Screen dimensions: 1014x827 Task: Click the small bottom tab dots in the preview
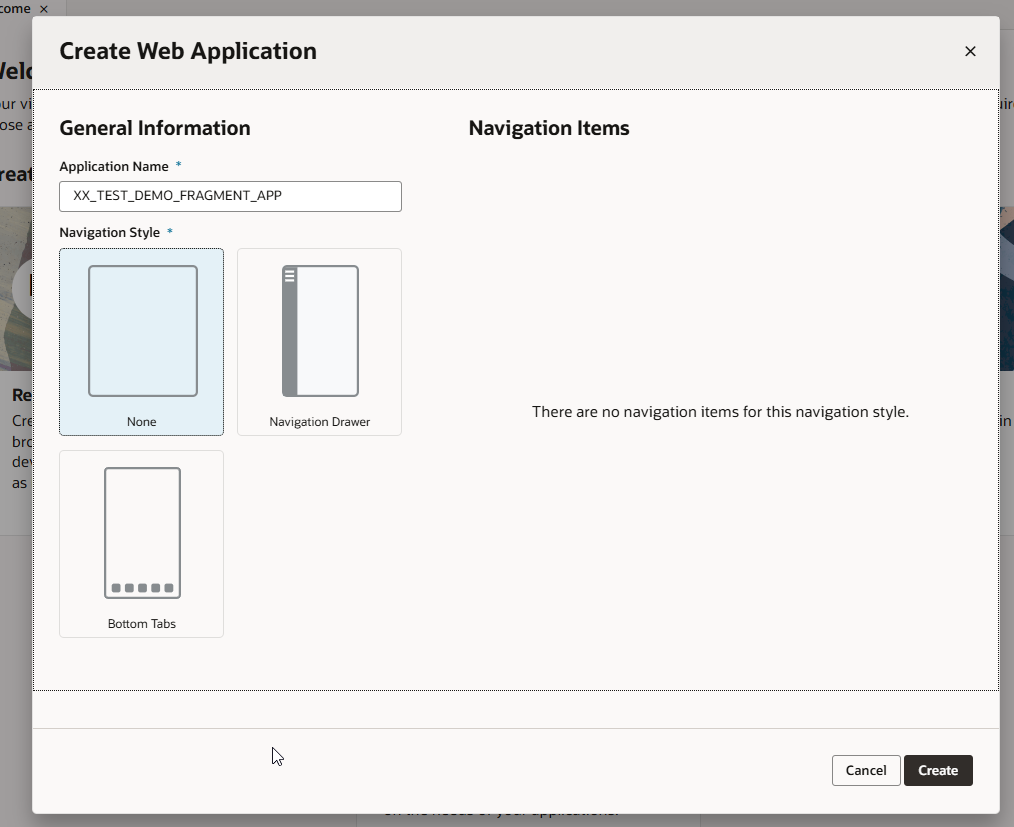[141, 590]
